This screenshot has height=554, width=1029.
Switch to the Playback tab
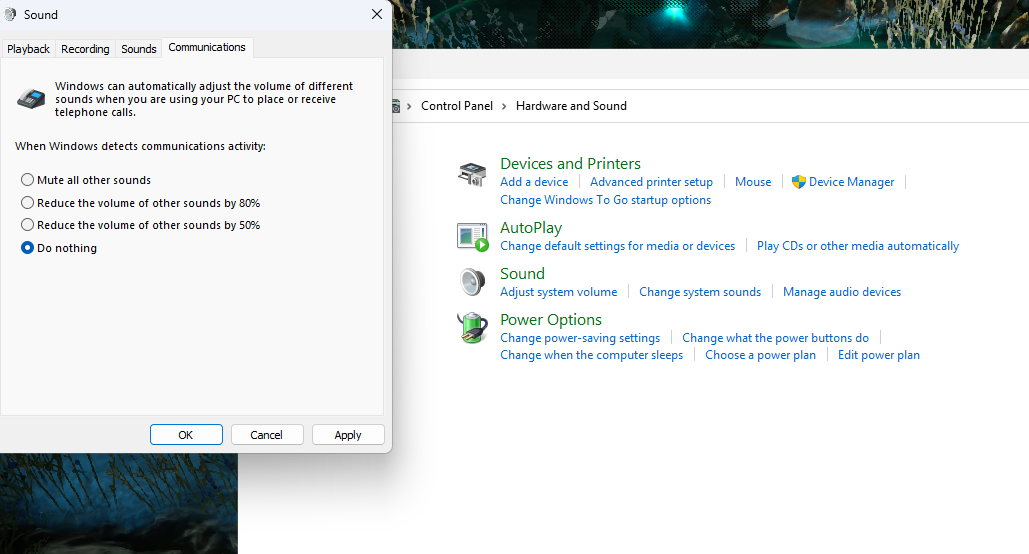coord(28,49)
